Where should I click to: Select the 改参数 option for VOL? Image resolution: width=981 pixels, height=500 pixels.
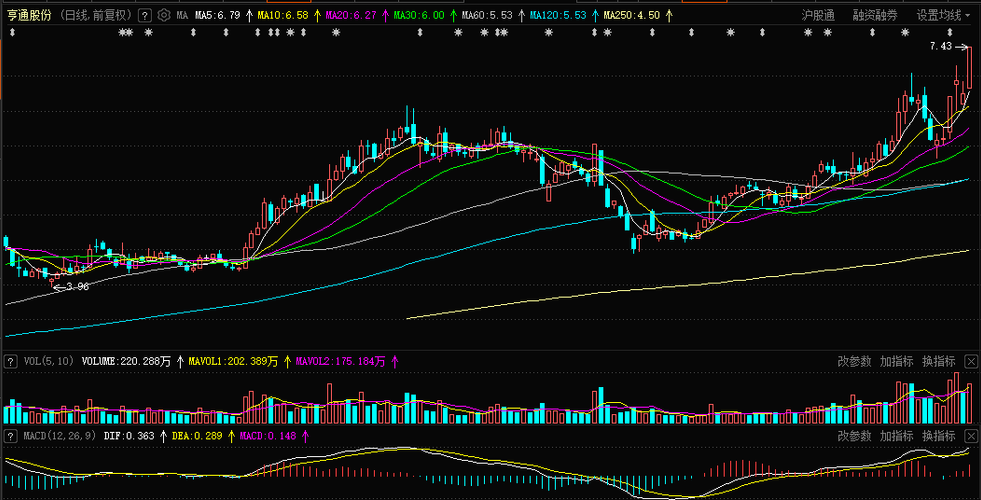pyautogui.click(x=855, y=361)
